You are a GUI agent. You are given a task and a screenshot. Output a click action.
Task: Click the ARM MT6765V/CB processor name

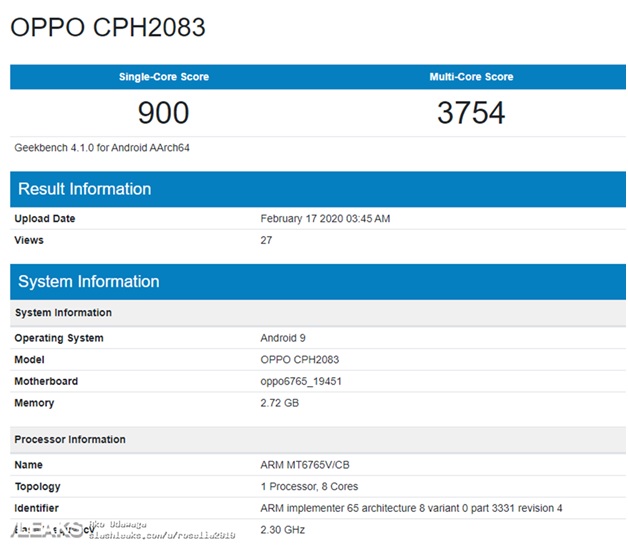pyautogui.click(x=305, y=465)
